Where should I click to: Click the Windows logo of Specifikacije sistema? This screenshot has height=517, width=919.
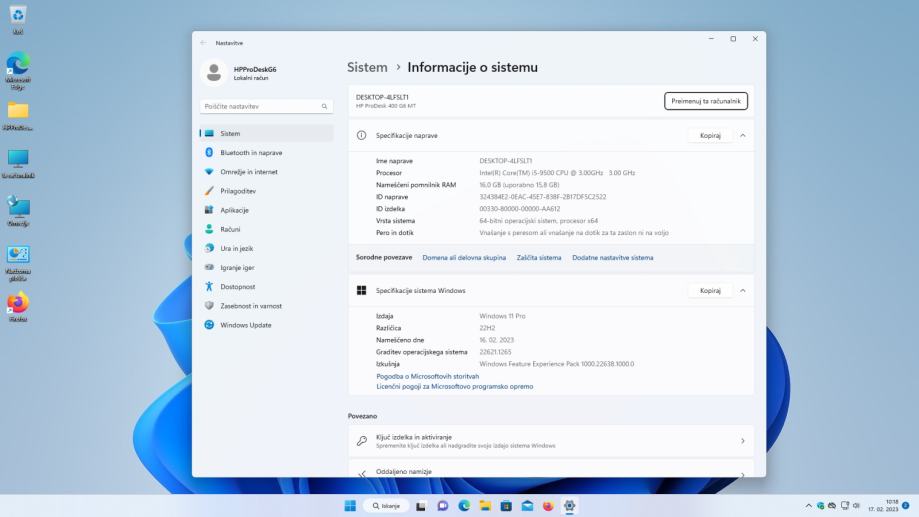(362, 291)
